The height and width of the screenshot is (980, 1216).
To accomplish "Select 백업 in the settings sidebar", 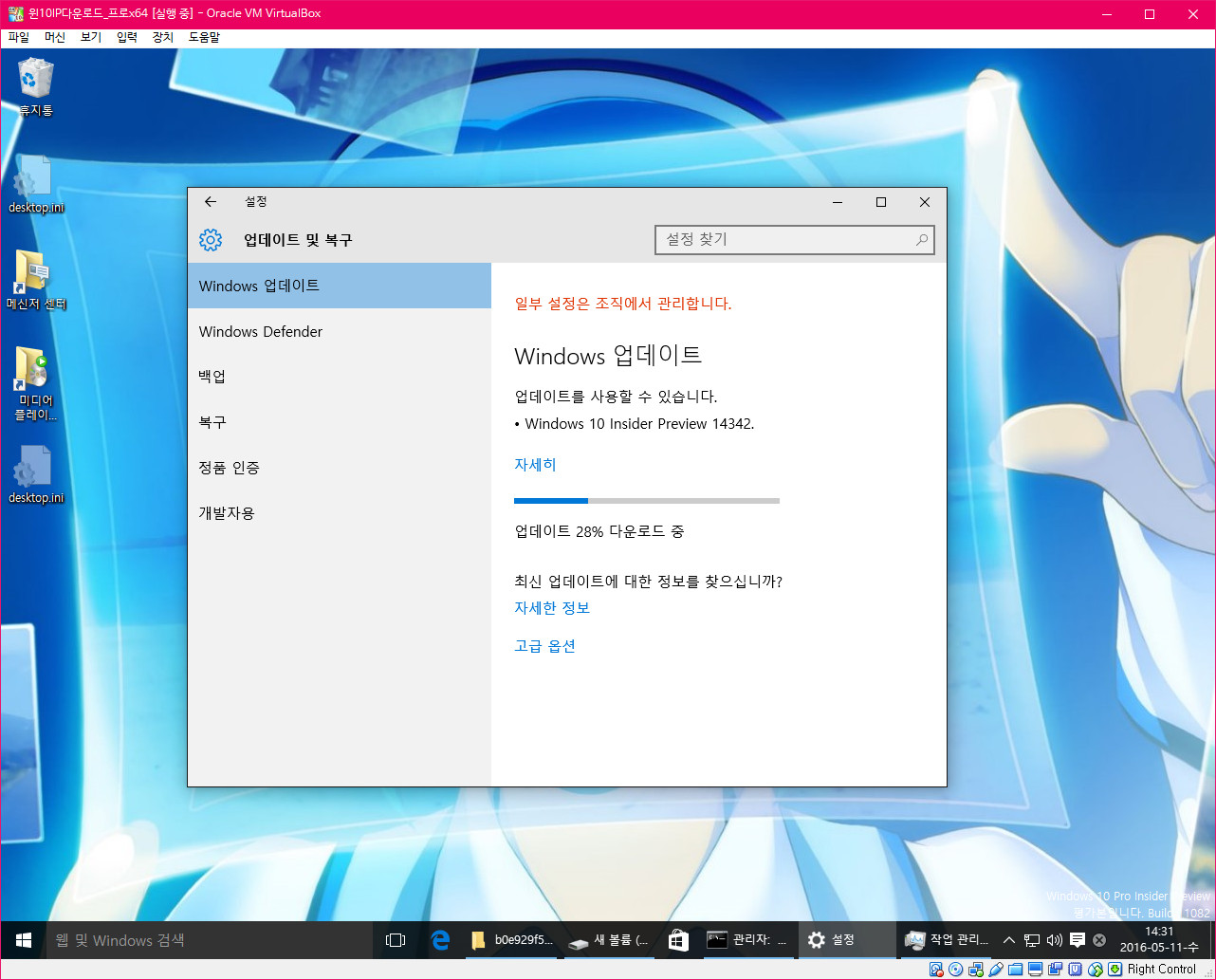I will [x=340, y=377].
